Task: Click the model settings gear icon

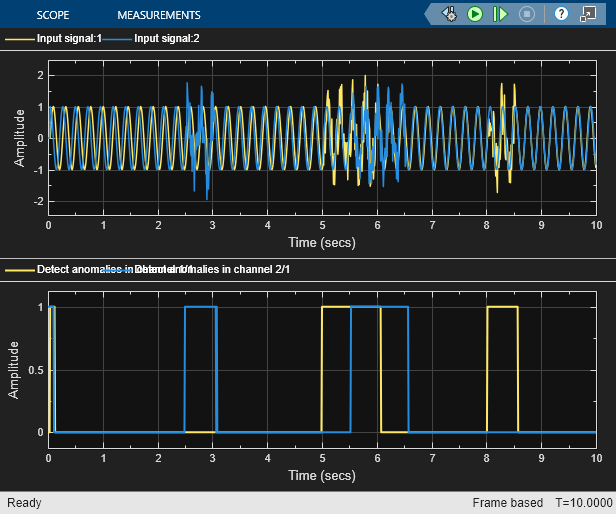Action: pos(449,14)
